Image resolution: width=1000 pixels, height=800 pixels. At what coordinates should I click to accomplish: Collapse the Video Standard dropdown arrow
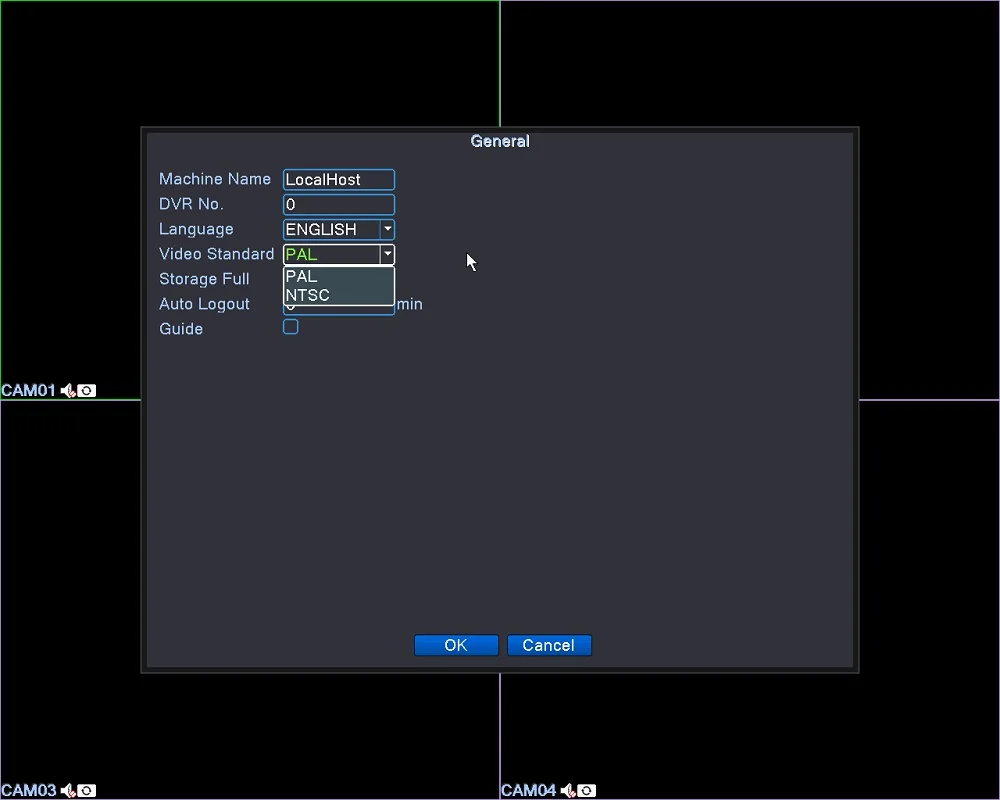tap(387, 254)
